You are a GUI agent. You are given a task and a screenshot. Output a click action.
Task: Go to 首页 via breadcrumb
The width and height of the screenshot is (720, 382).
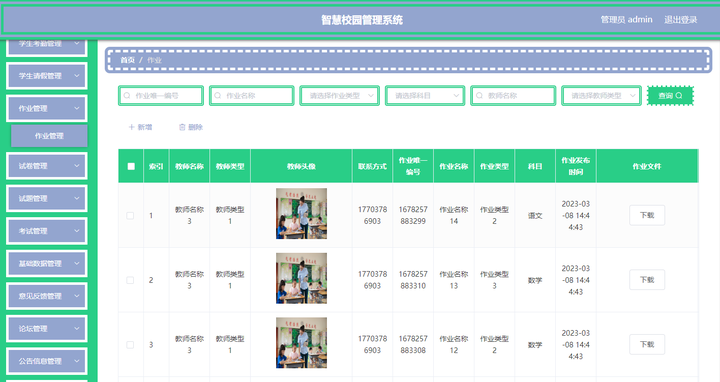click(x=127, y=60)
